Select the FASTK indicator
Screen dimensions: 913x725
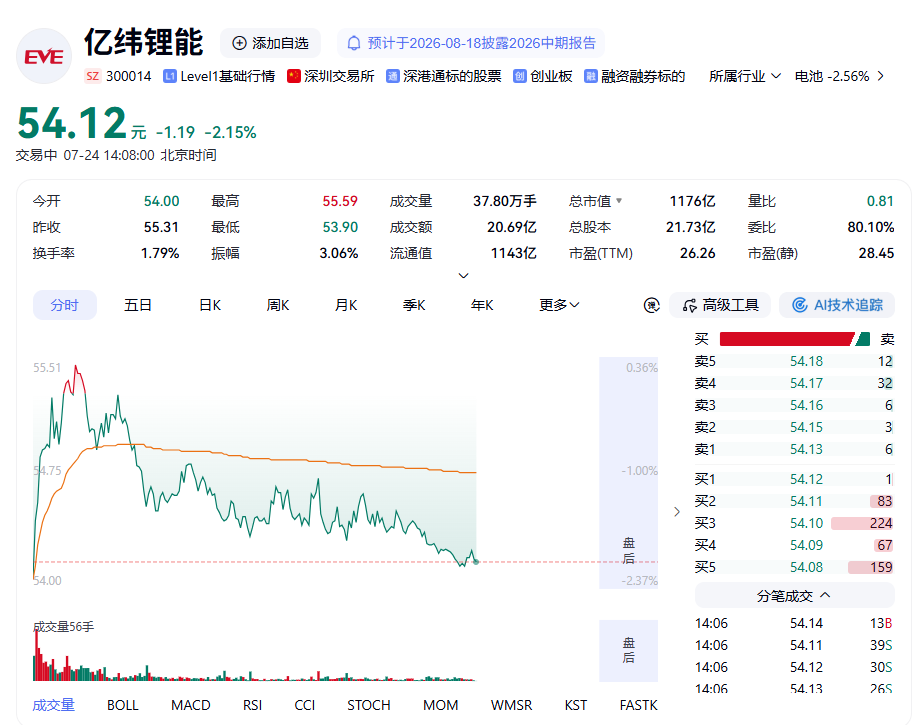[638, 705]
